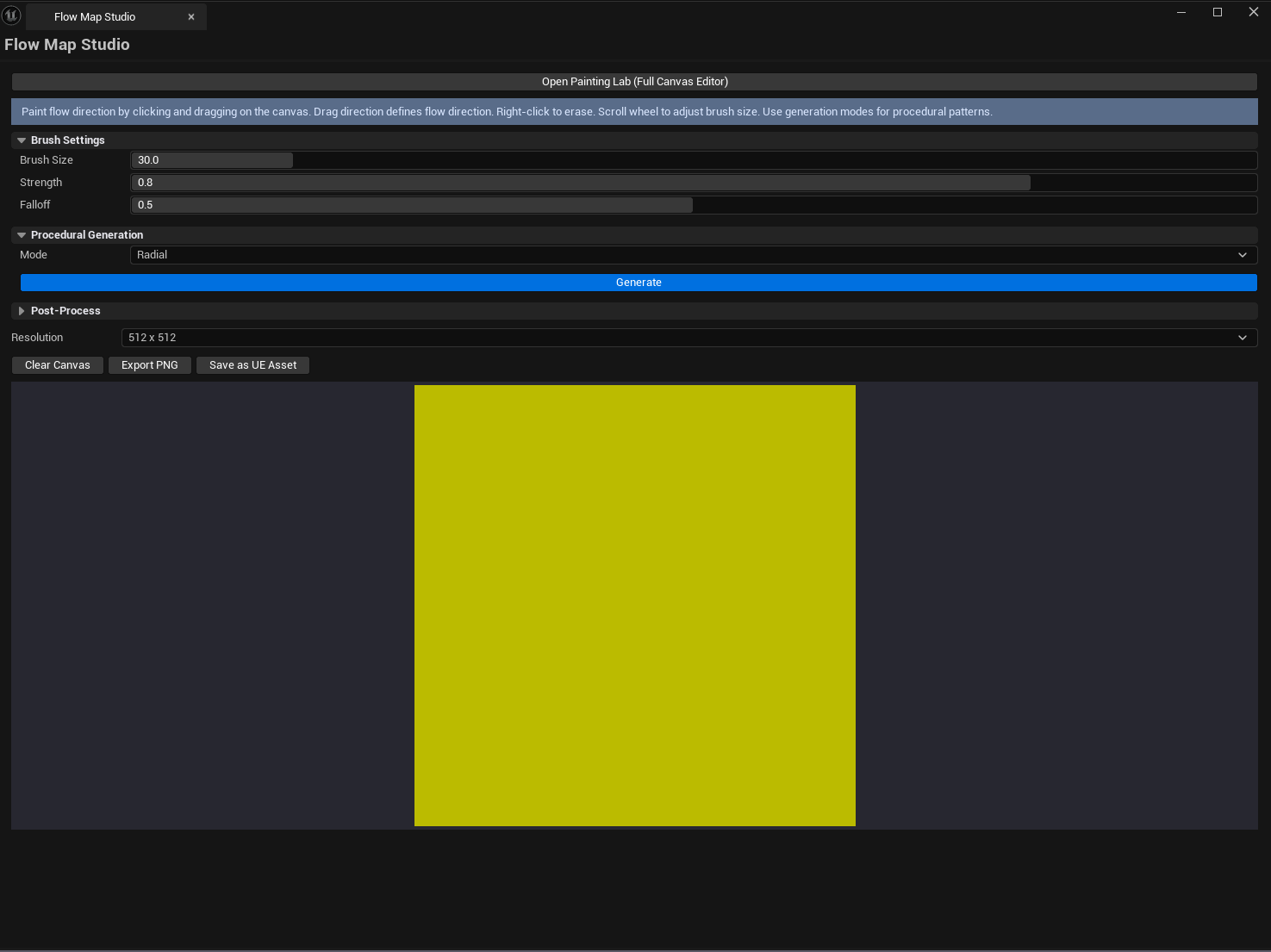Adjust the Falloff slider
Screen dimensions: 1271x952
point(694,205)
